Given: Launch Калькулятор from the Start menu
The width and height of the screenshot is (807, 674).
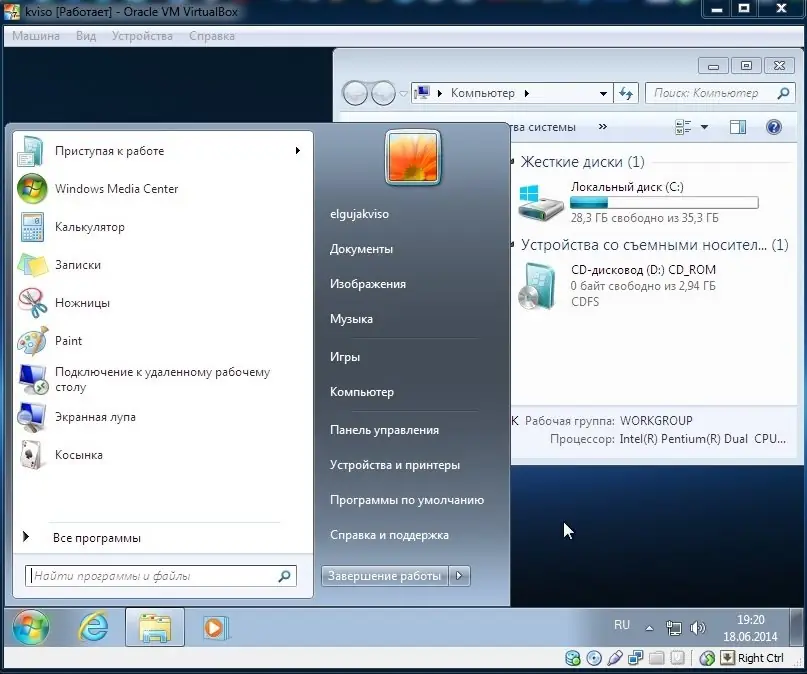Looking at the screenshot, I should [71, 227].
